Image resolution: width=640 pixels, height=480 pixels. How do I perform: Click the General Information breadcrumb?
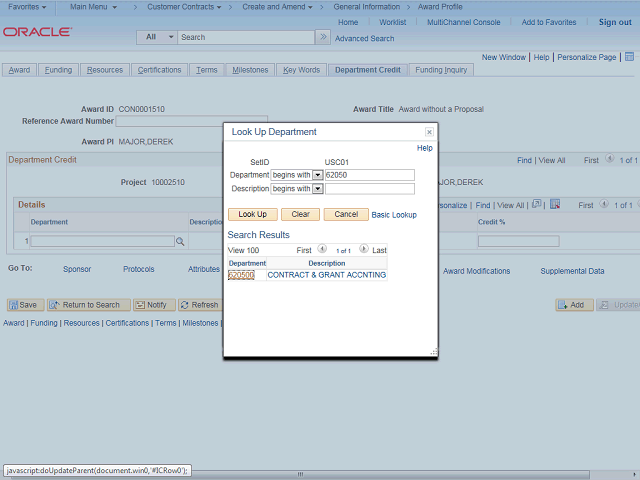click(x=367, y=7)
